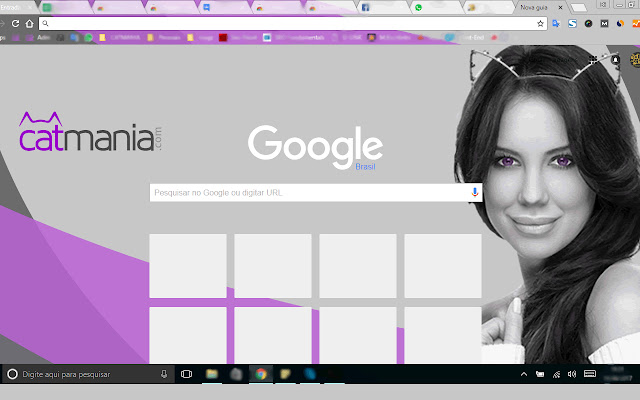
Task: Open first most-visited tile in top row
Action: coord(188,266)
